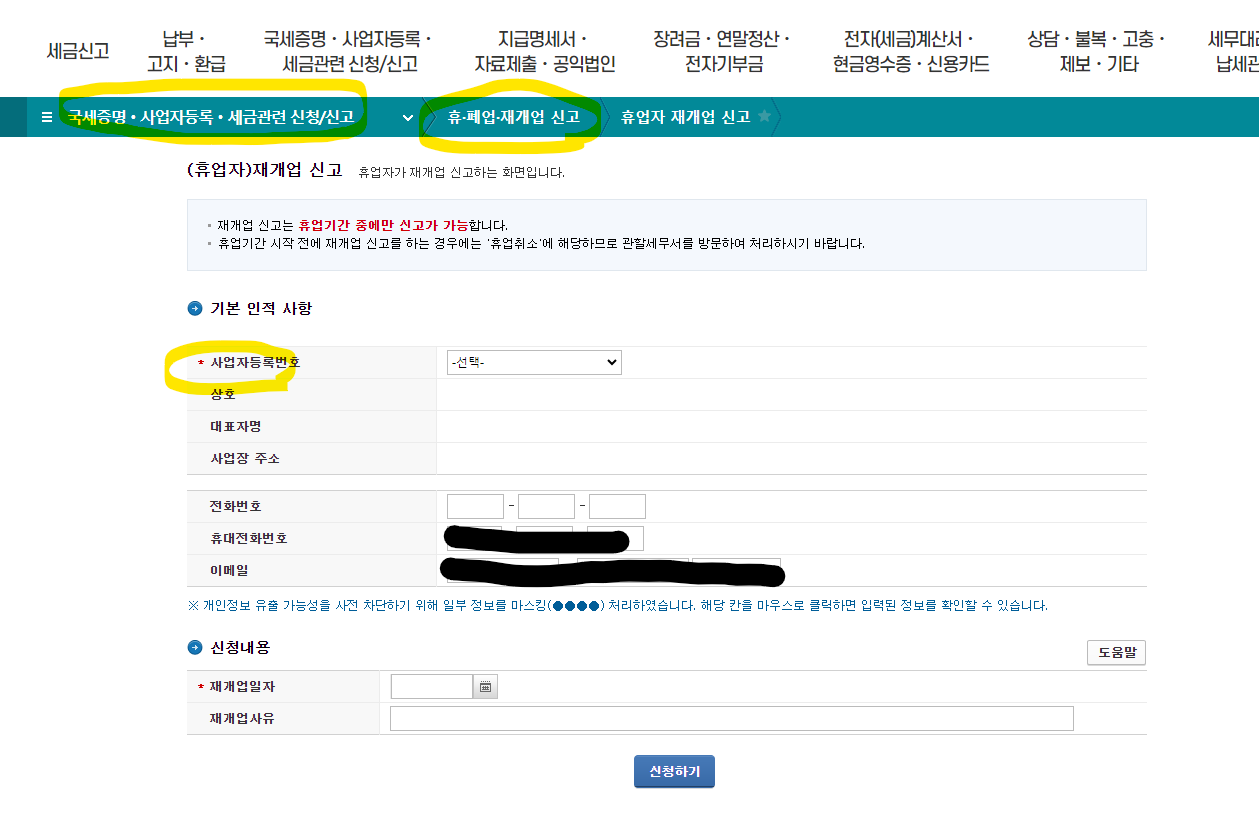Image resolution: width=1259 pixels, height=814 pixels.
Task: Open the 사업자등록번호 -선택- dropdown
Action: pyautogui.click(x=534, y=362)
